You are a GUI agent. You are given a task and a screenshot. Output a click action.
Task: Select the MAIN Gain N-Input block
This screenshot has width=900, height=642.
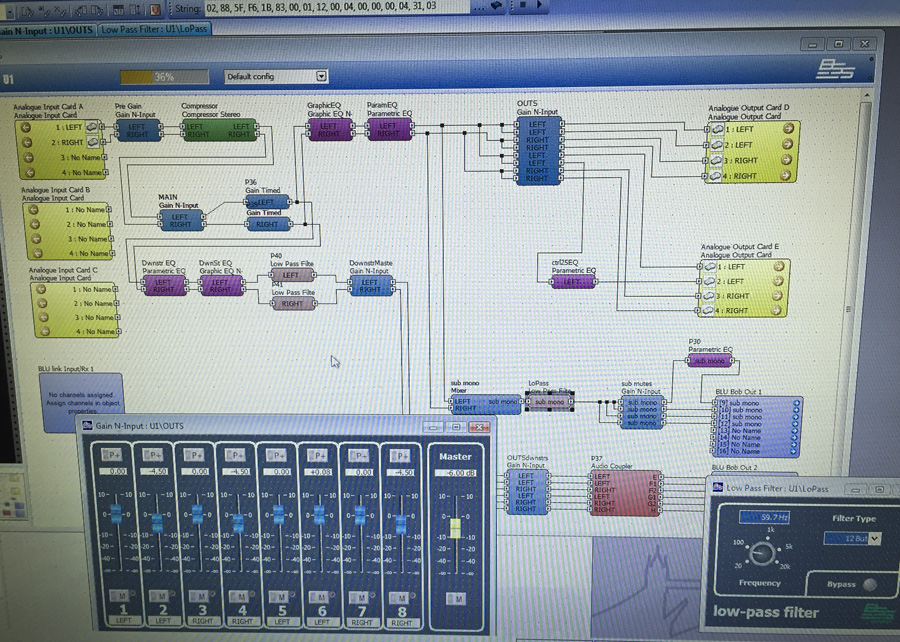(x=180, y=220)
